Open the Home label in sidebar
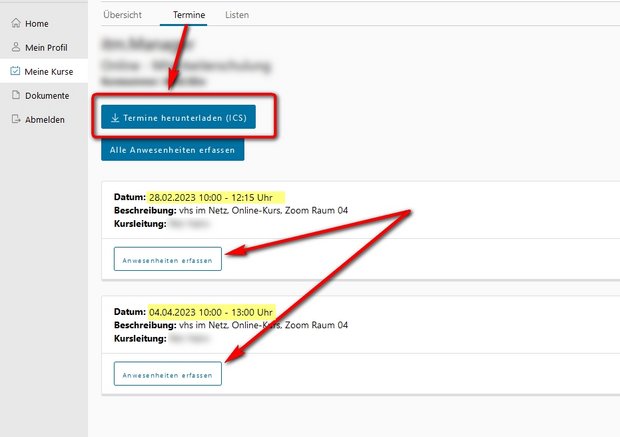This screenshot has width=620, height=437. tap(37, 23)
